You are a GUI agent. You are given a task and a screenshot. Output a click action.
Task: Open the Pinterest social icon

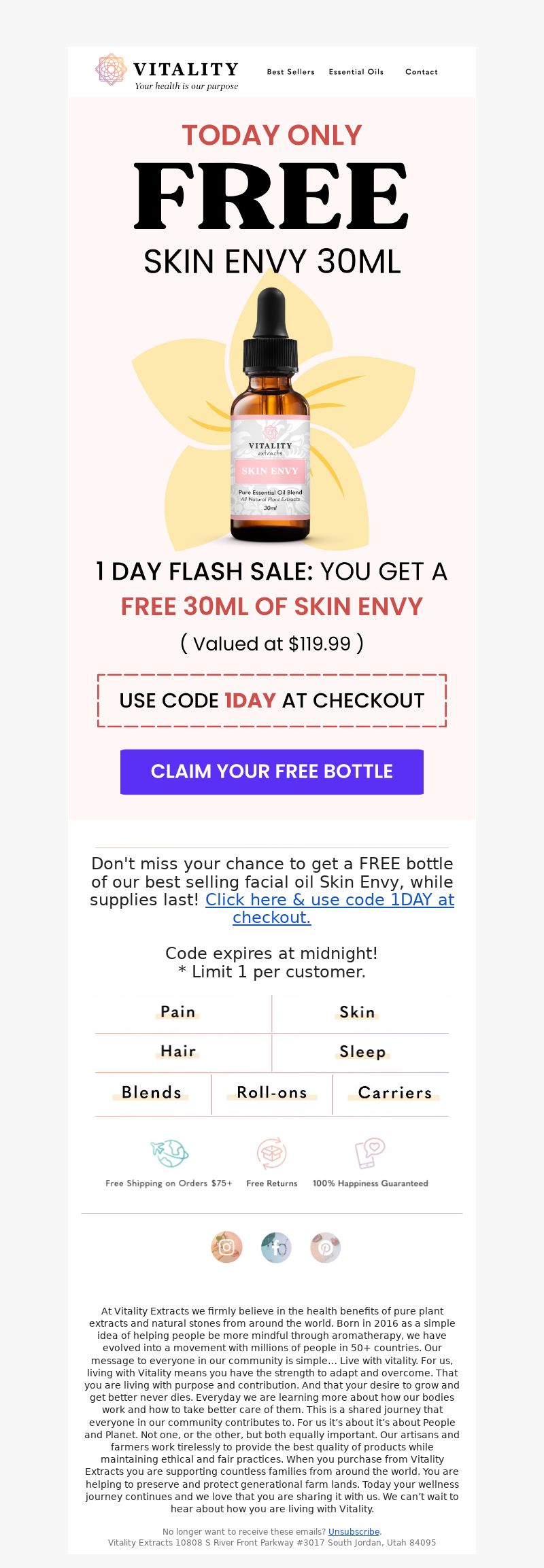[x=325, y=1247]
